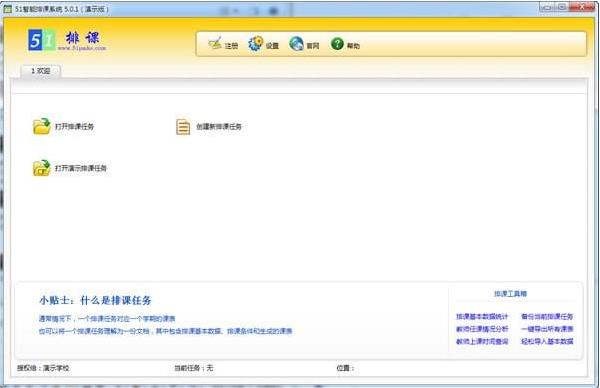Click the 一键导出所有课表 link
This screenshot has height=388, width=600.
tap(547, 329)
